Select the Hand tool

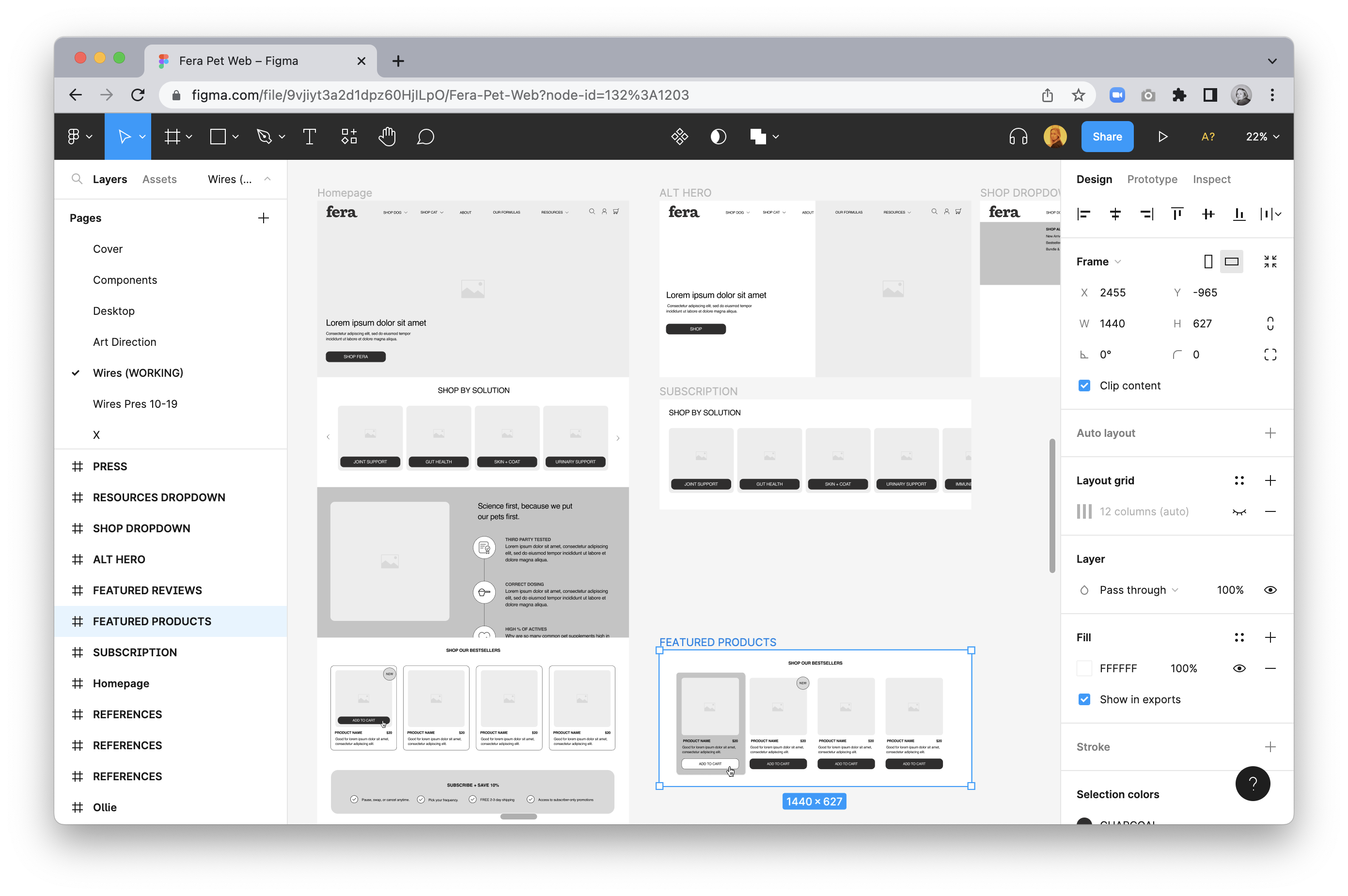(387, 137)
